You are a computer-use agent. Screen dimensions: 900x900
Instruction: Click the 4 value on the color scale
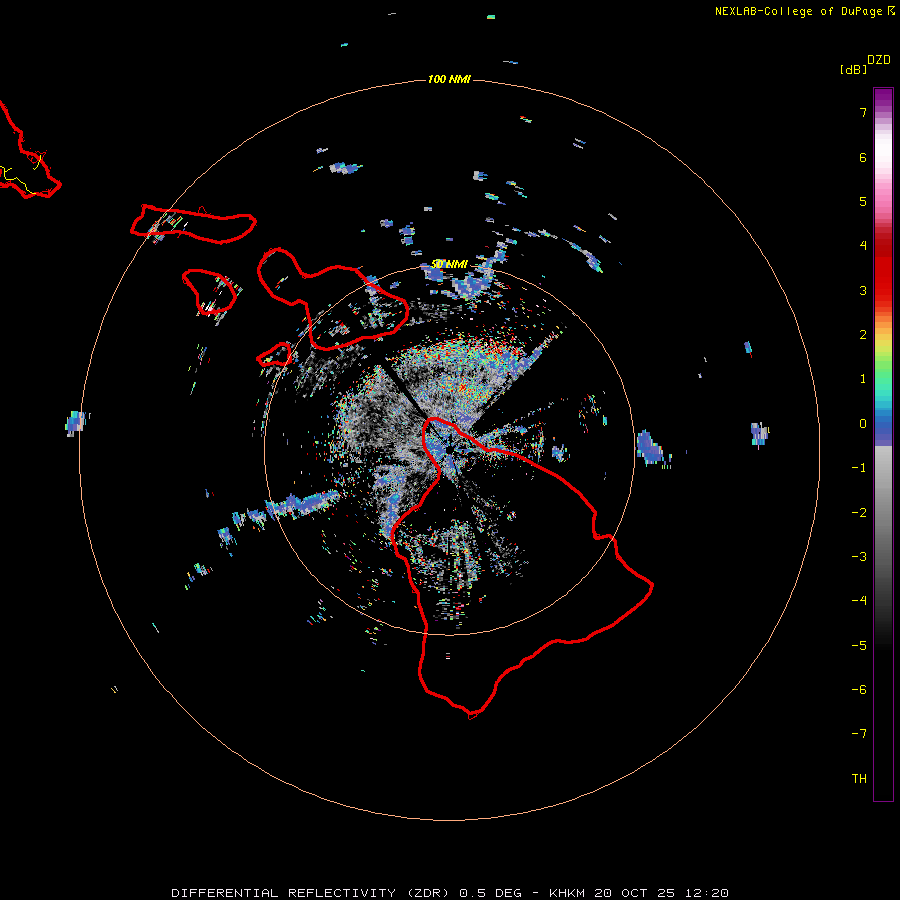pyautogui.click(x=863, y=246)
